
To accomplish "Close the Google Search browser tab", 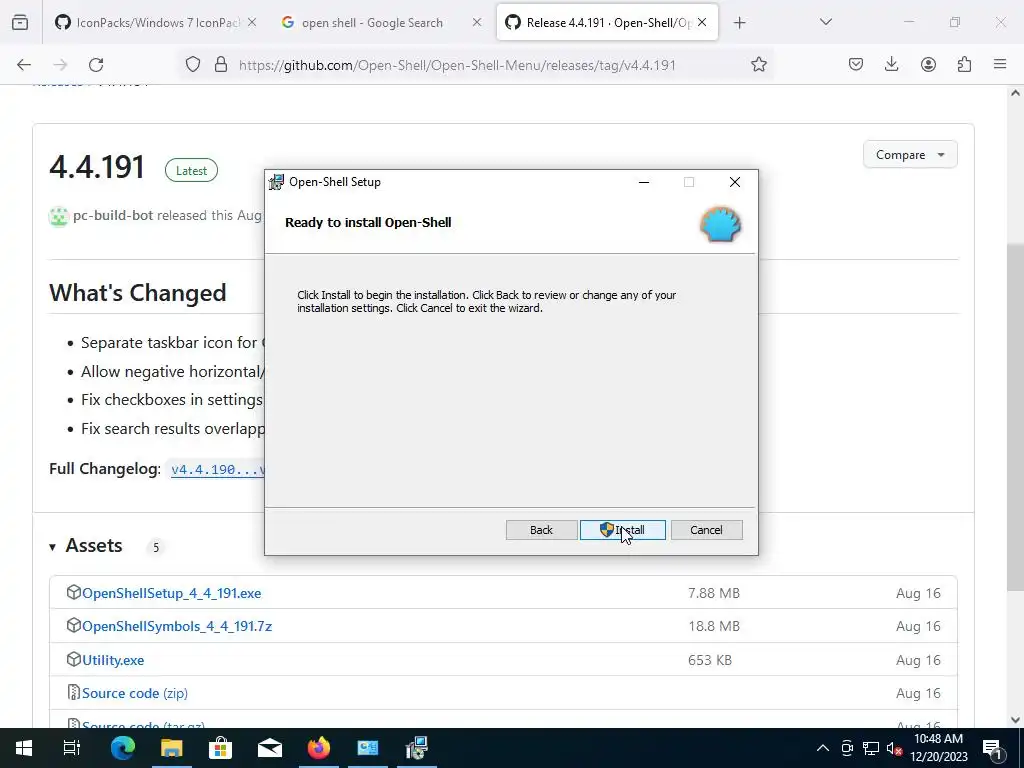I will pyautogui.click(x=477, y=23).
